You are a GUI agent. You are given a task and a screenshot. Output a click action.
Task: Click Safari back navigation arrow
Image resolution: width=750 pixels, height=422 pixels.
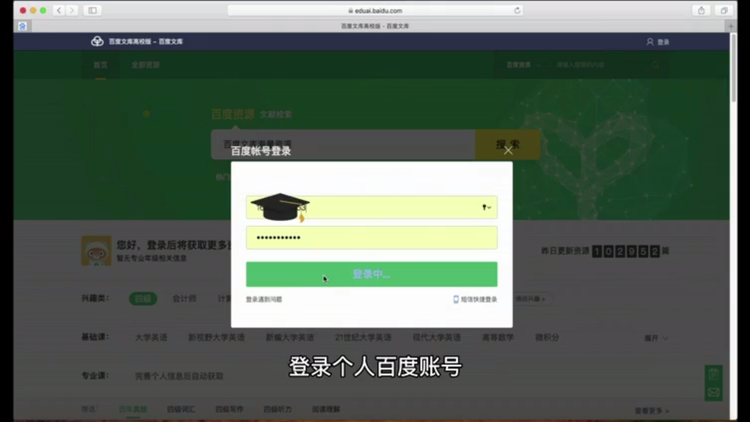(x=59, y=10)
